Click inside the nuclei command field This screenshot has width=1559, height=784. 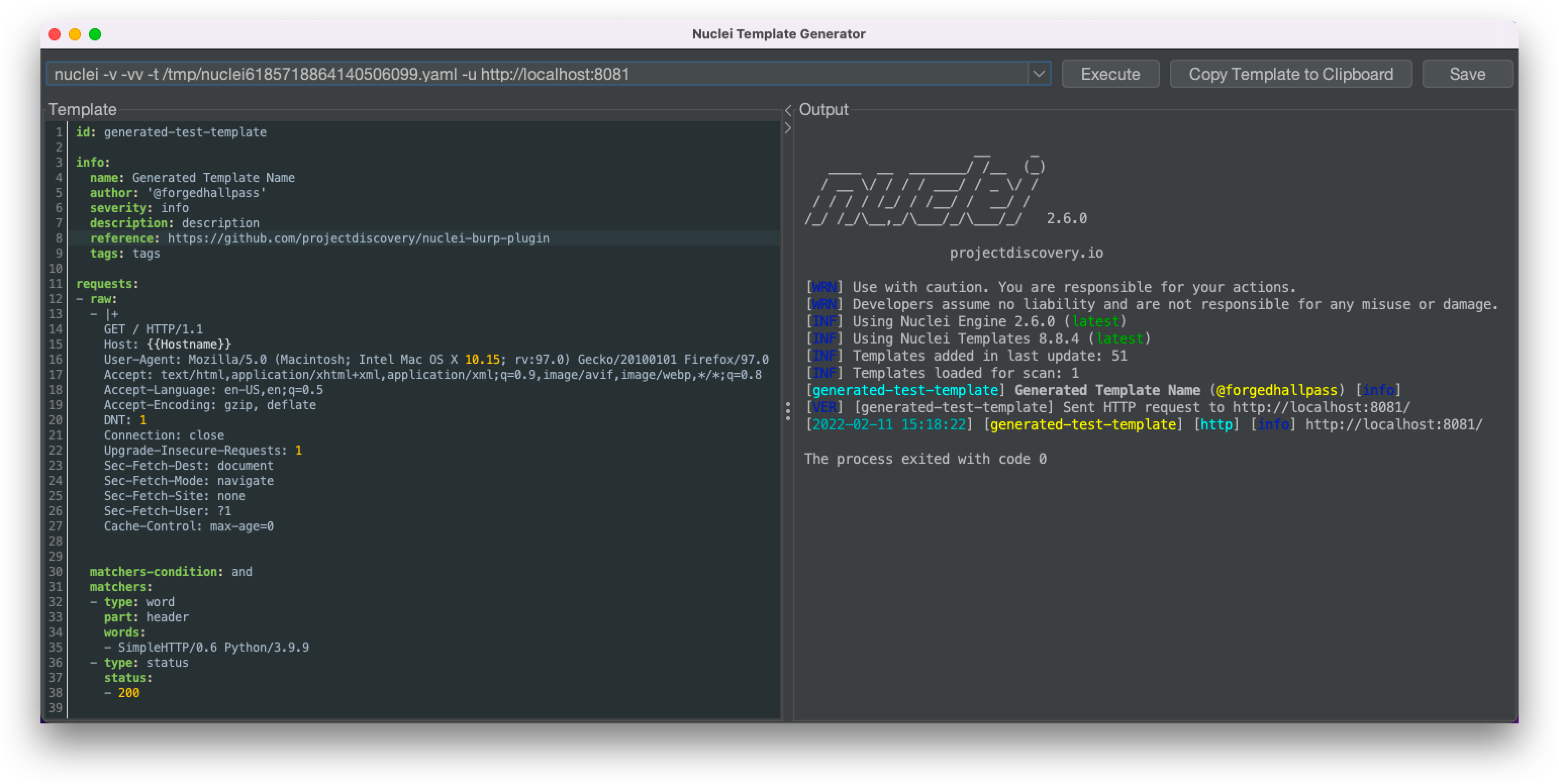[538, 74]
